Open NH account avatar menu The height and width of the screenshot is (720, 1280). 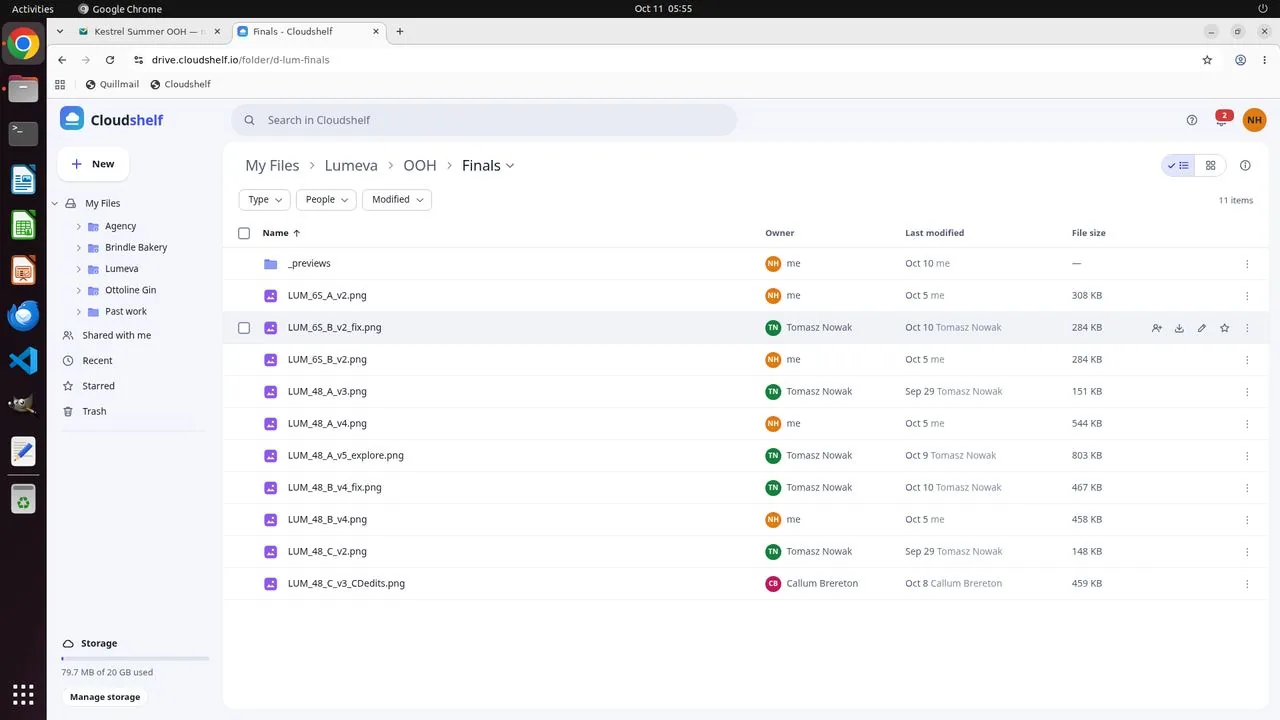tap(1254, 120)
